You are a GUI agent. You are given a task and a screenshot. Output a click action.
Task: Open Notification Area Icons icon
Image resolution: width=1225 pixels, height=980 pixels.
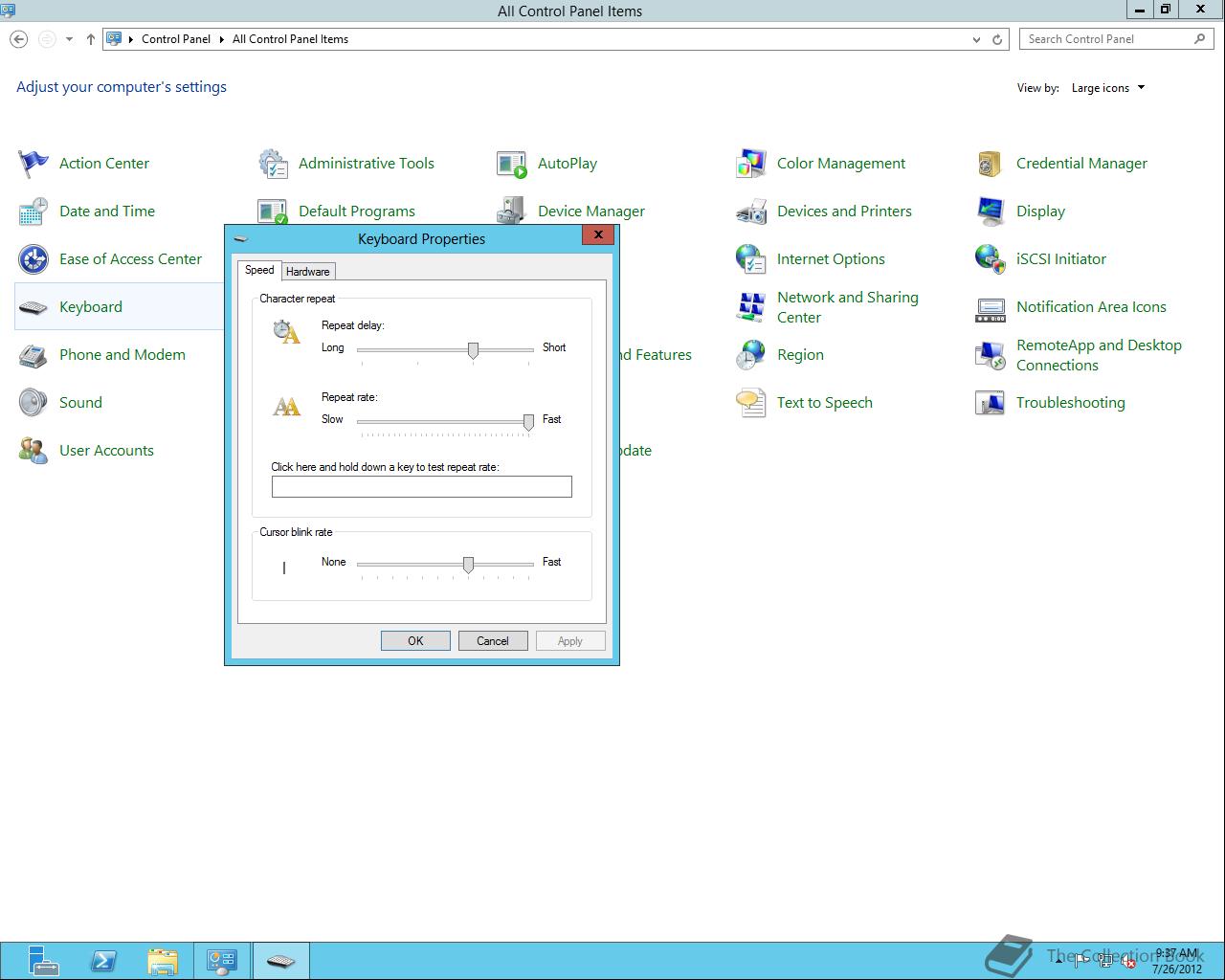(991, 307)
